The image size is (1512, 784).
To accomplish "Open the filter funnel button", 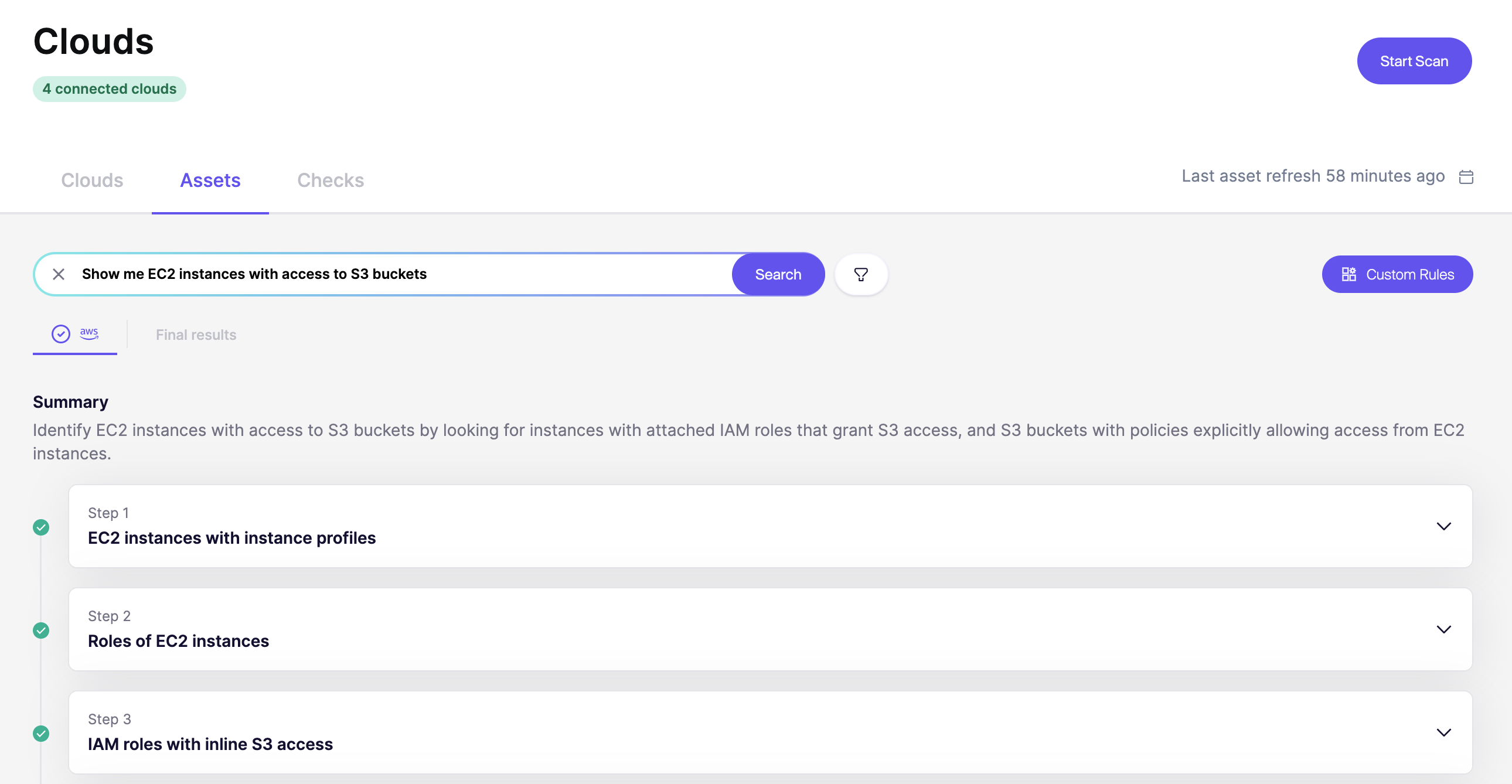I will coord(860,274).
